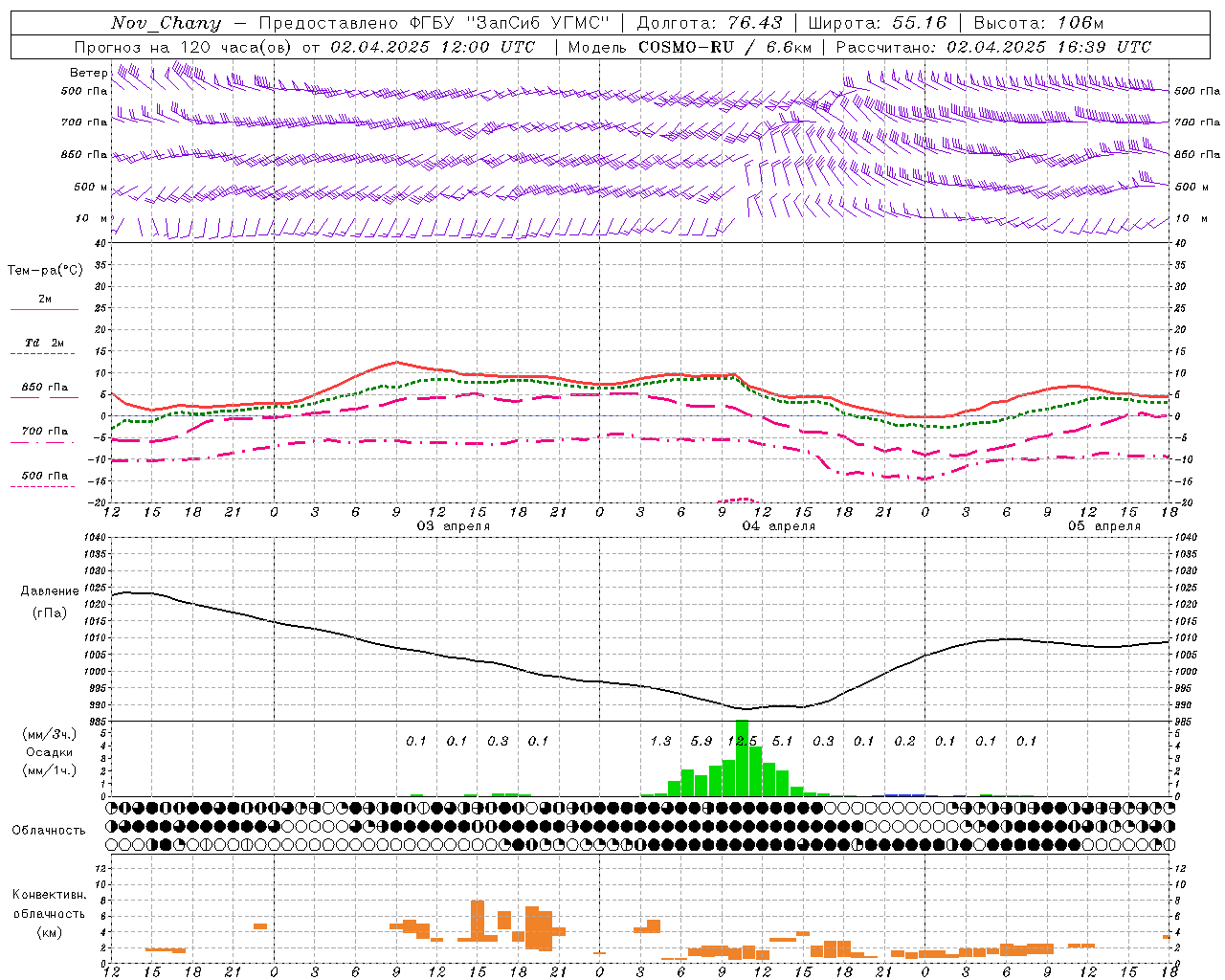Screen dimensions: 1225x980
Task: Click 'Рассчитано: 02.04.2025 16:39 UTC' timestamp
Action: tap(993, 47)
